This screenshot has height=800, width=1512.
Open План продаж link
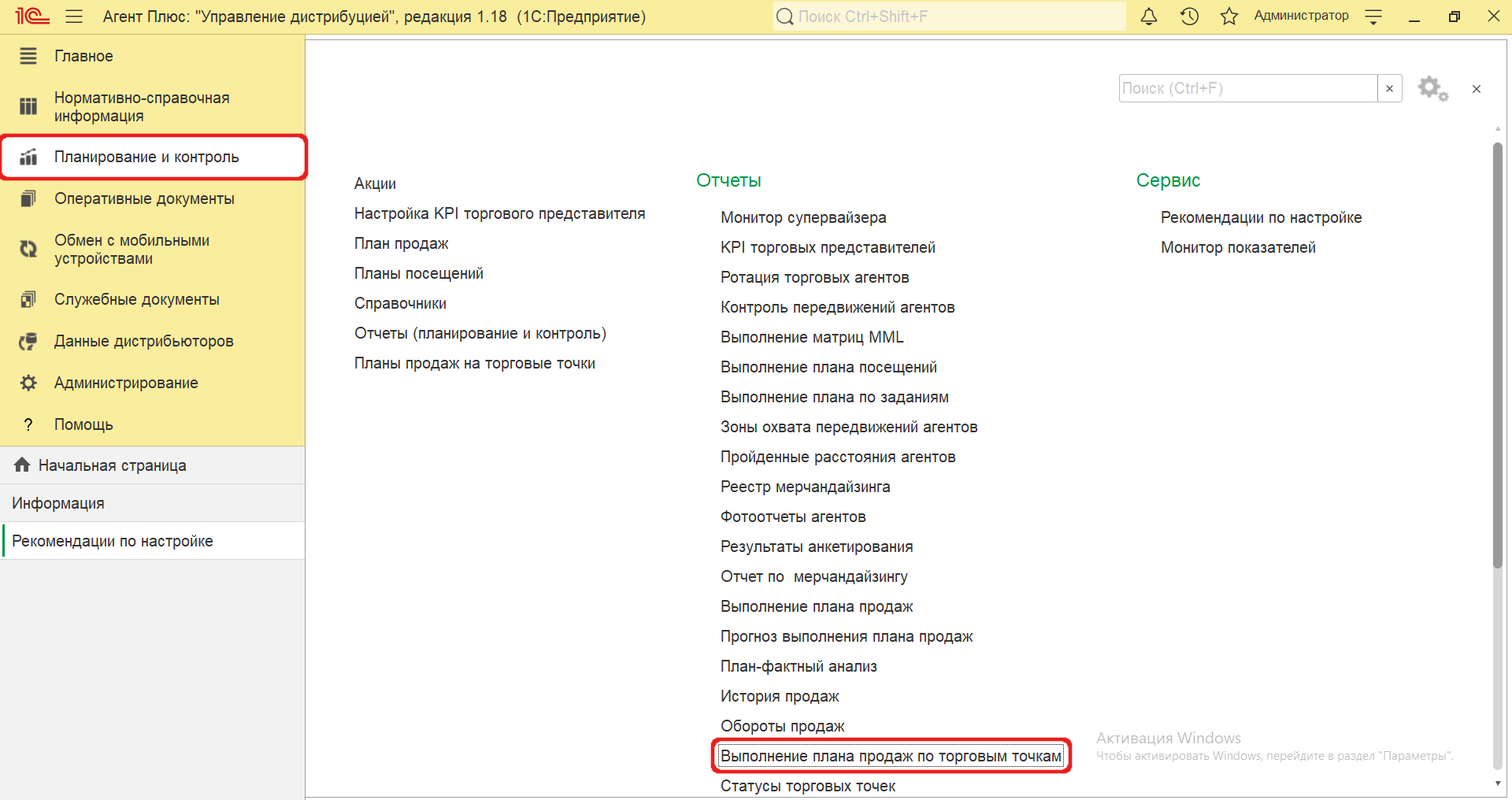point(401,243)
